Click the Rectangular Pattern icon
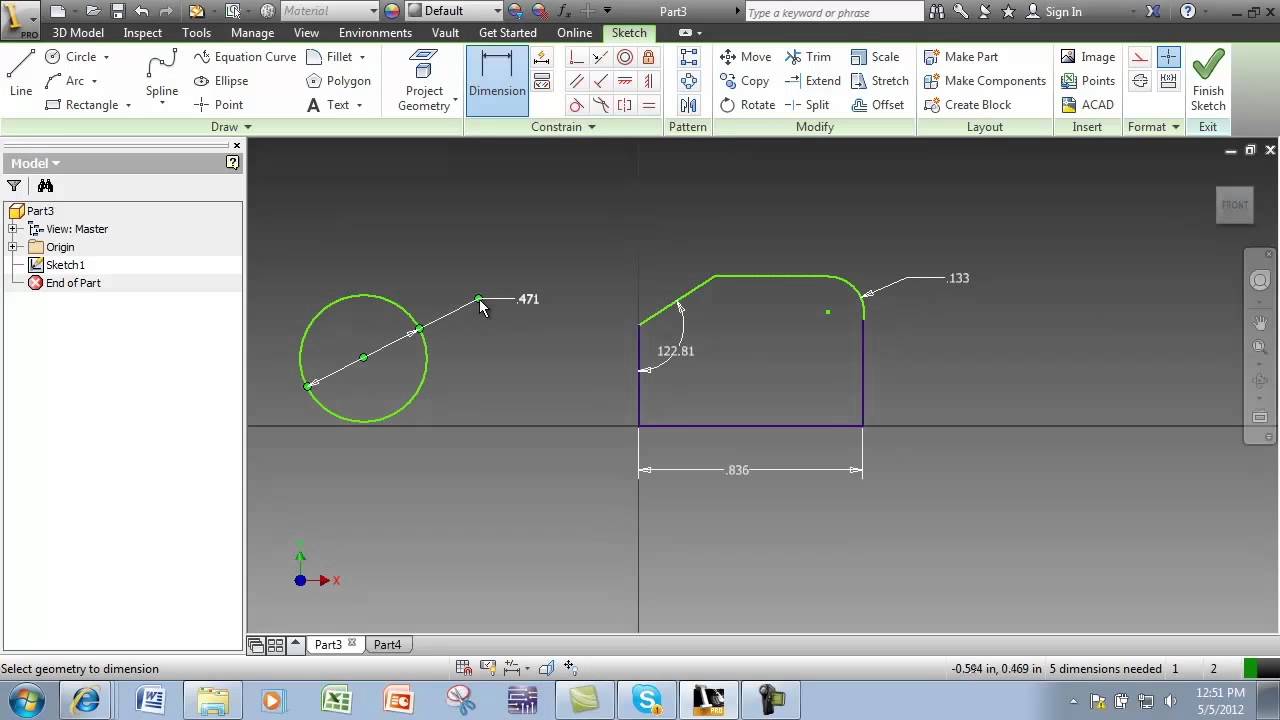 689,57
